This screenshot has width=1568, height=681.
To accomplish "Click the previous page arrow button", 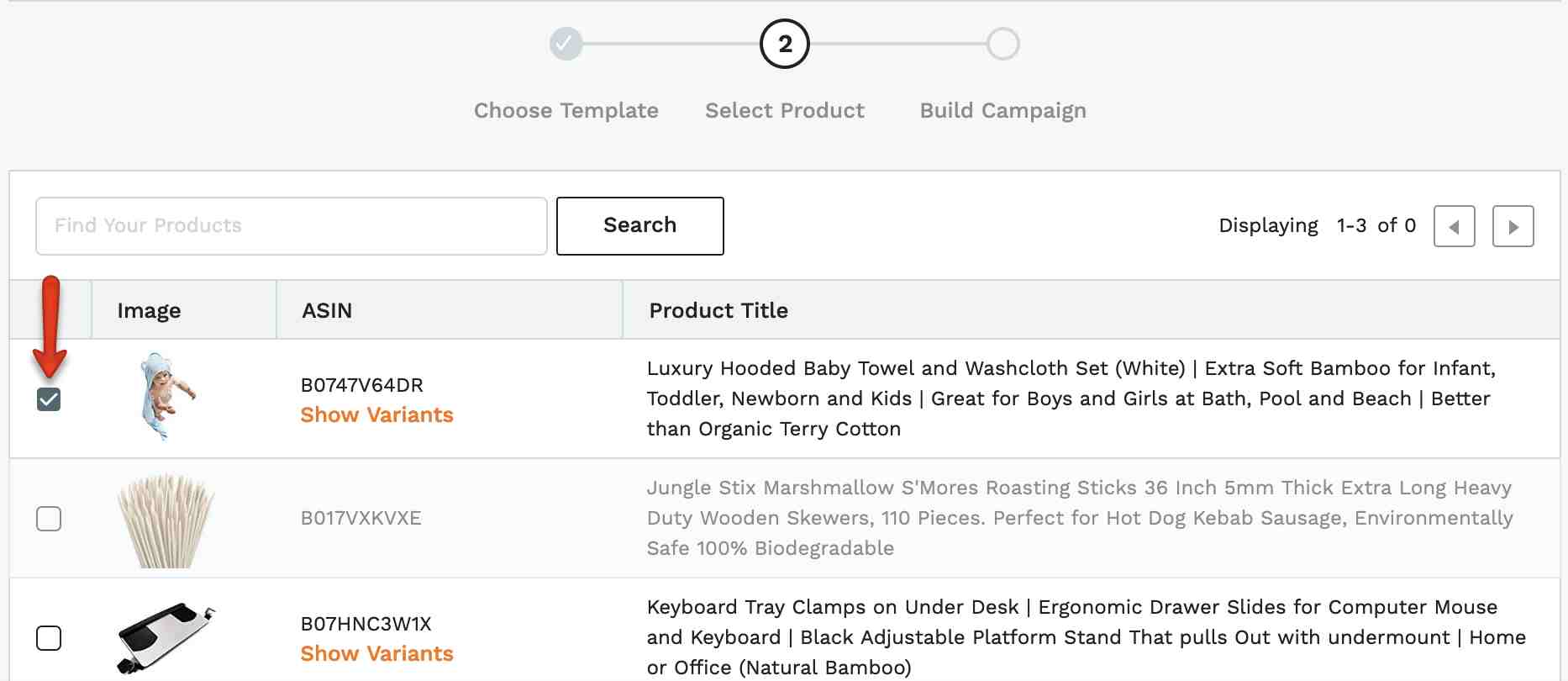I will pos(1454,226).
